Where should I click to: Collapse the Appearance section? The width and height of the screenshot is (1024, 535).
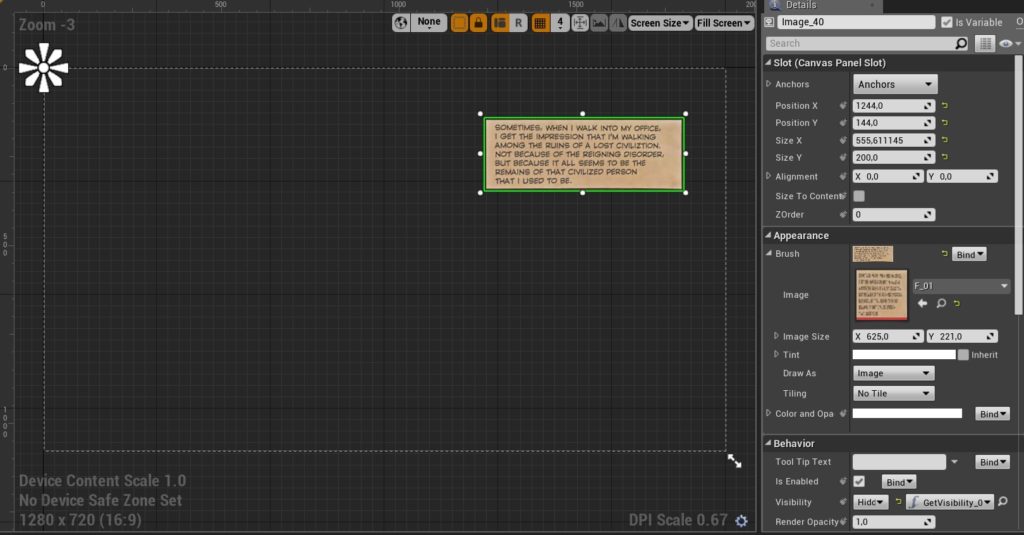coord(768,235)
